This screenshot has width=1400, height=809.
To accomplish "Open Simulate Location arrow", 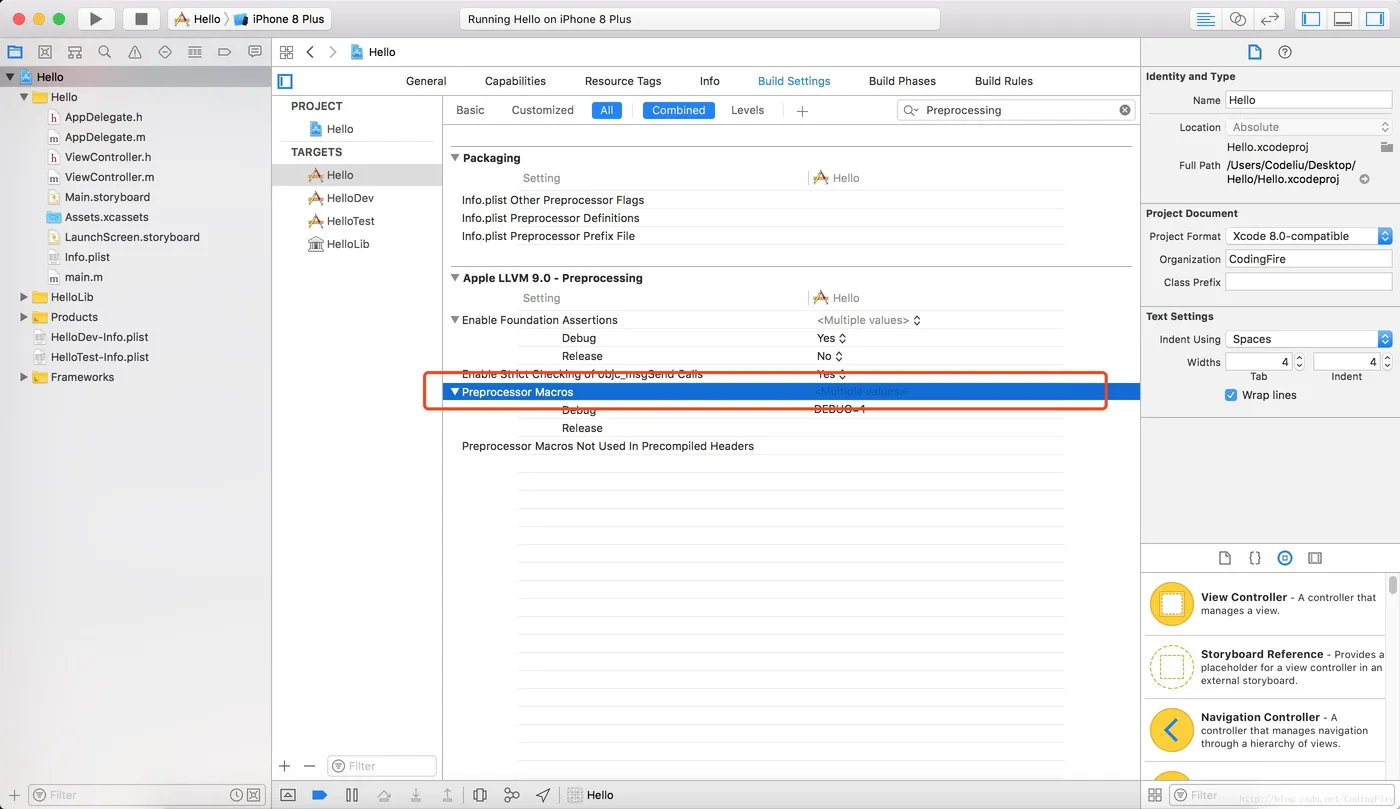I will 543,795.
